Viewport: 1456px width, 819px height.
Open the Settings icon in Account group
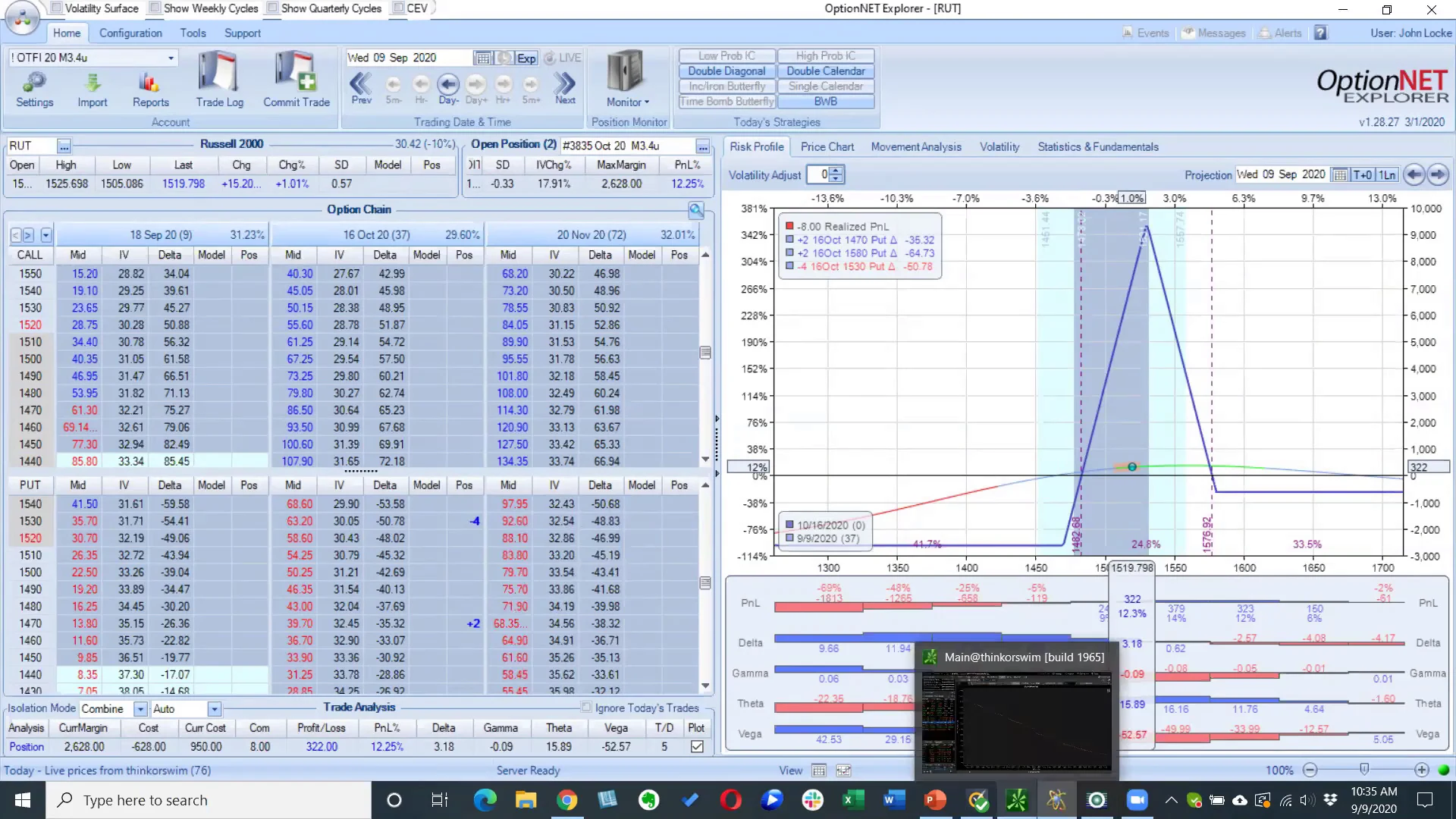pos(35,89)
